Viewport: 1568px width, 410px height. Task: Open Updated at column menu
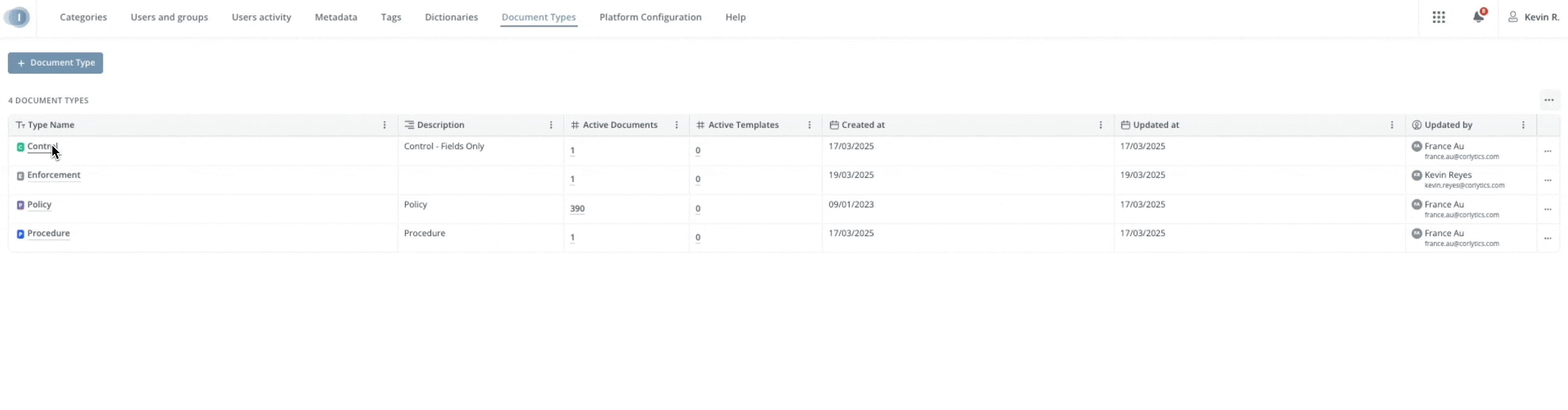[x=1392, y=125]
